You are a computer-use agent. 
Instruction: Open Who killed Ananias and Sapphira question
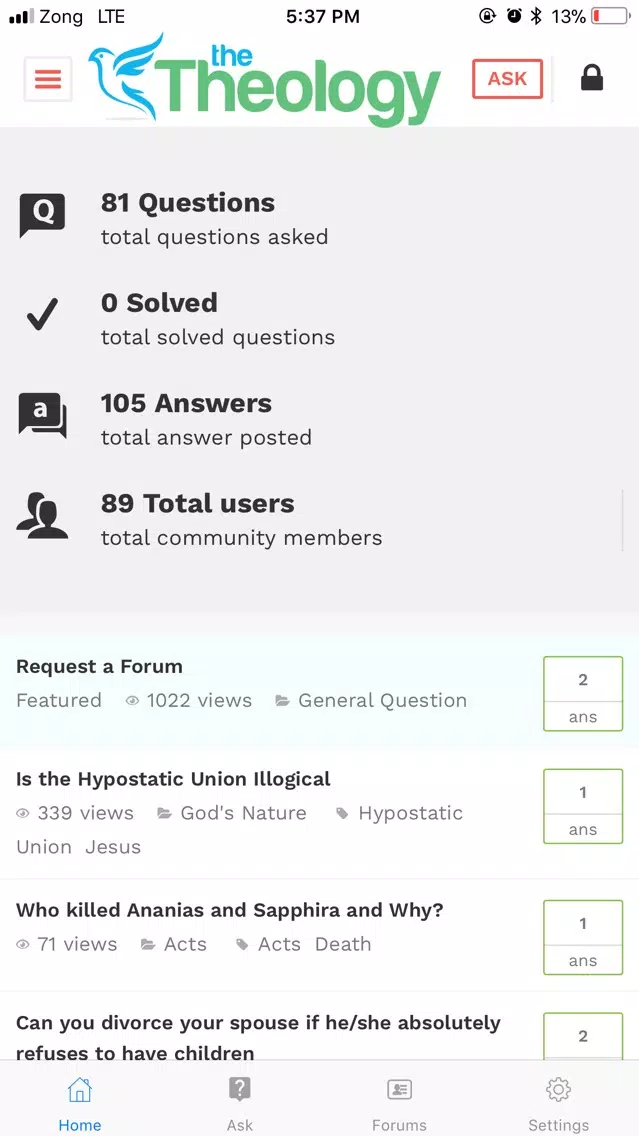pos(230,910)
